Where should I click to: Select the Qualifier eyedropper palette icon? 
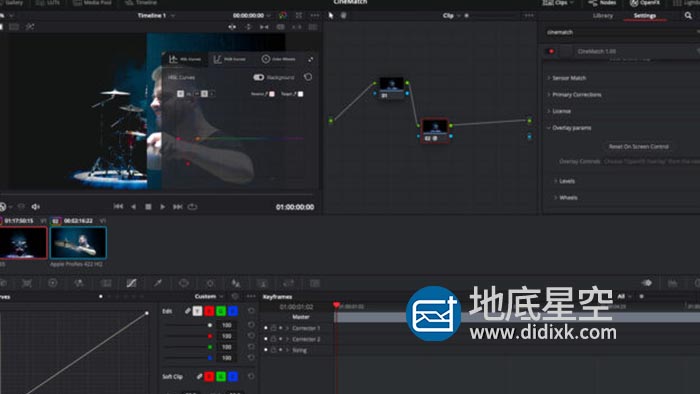tap(158, 283)
